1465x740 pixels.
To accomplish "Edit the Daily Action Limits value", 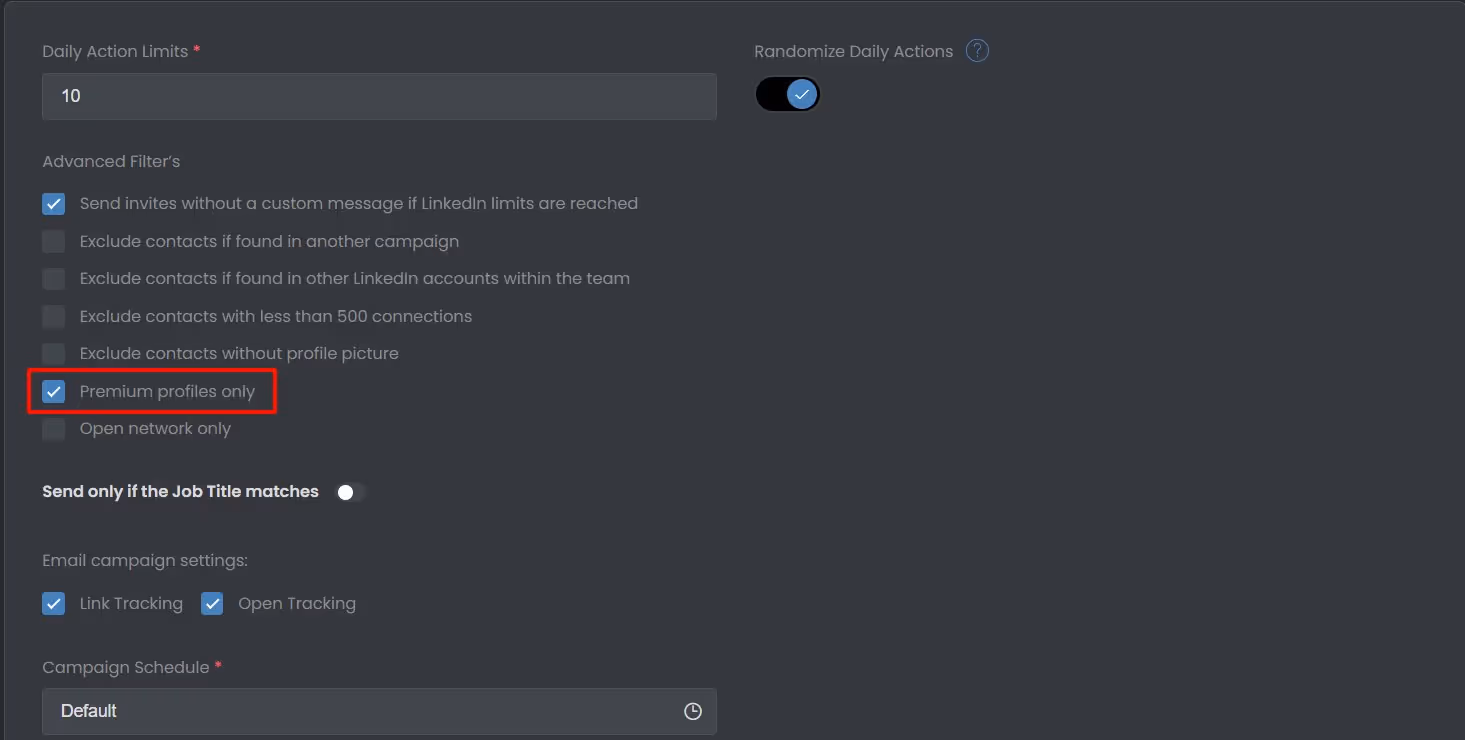I will pos(379,96).
